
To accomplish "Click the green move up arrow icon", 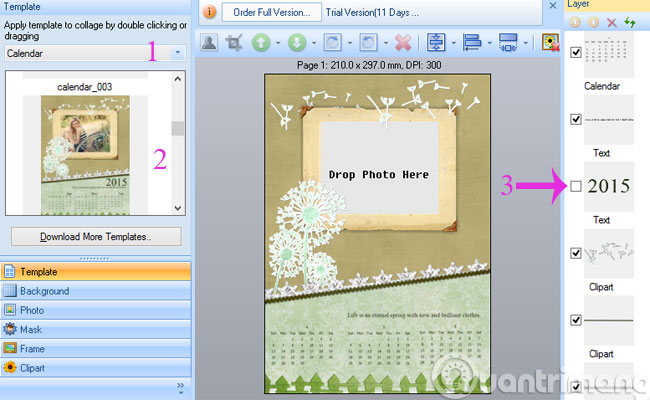I will tap(261, 43).
